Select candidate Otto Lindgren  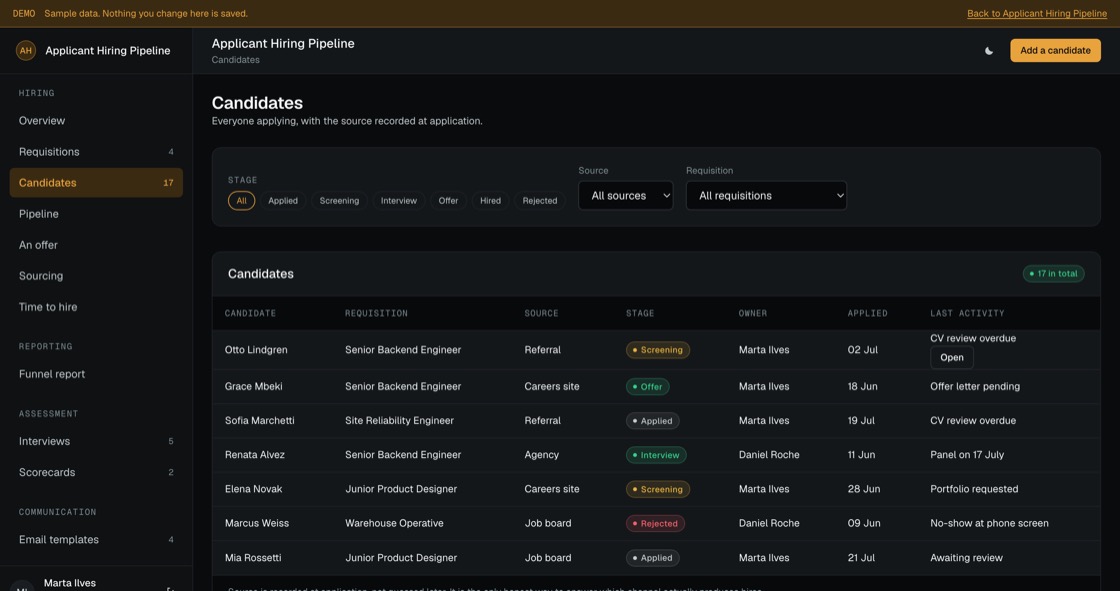tap(256, 350)
